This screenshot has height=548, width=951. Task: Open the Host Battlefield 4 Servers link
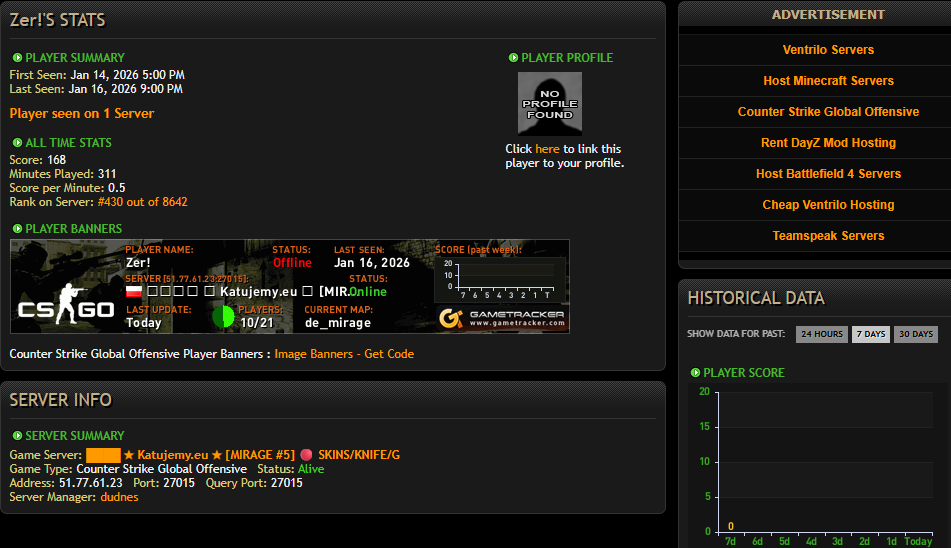(828, 173)
